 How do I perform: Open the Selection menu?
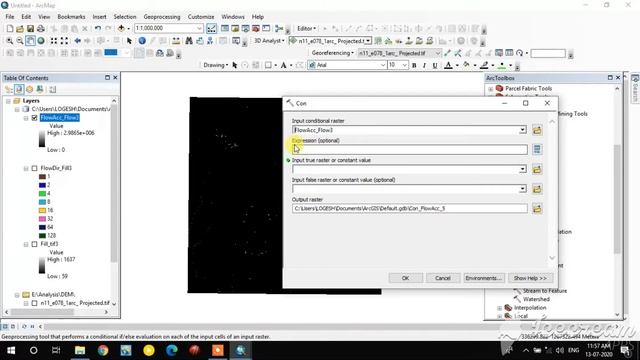(x=125, y=17)
